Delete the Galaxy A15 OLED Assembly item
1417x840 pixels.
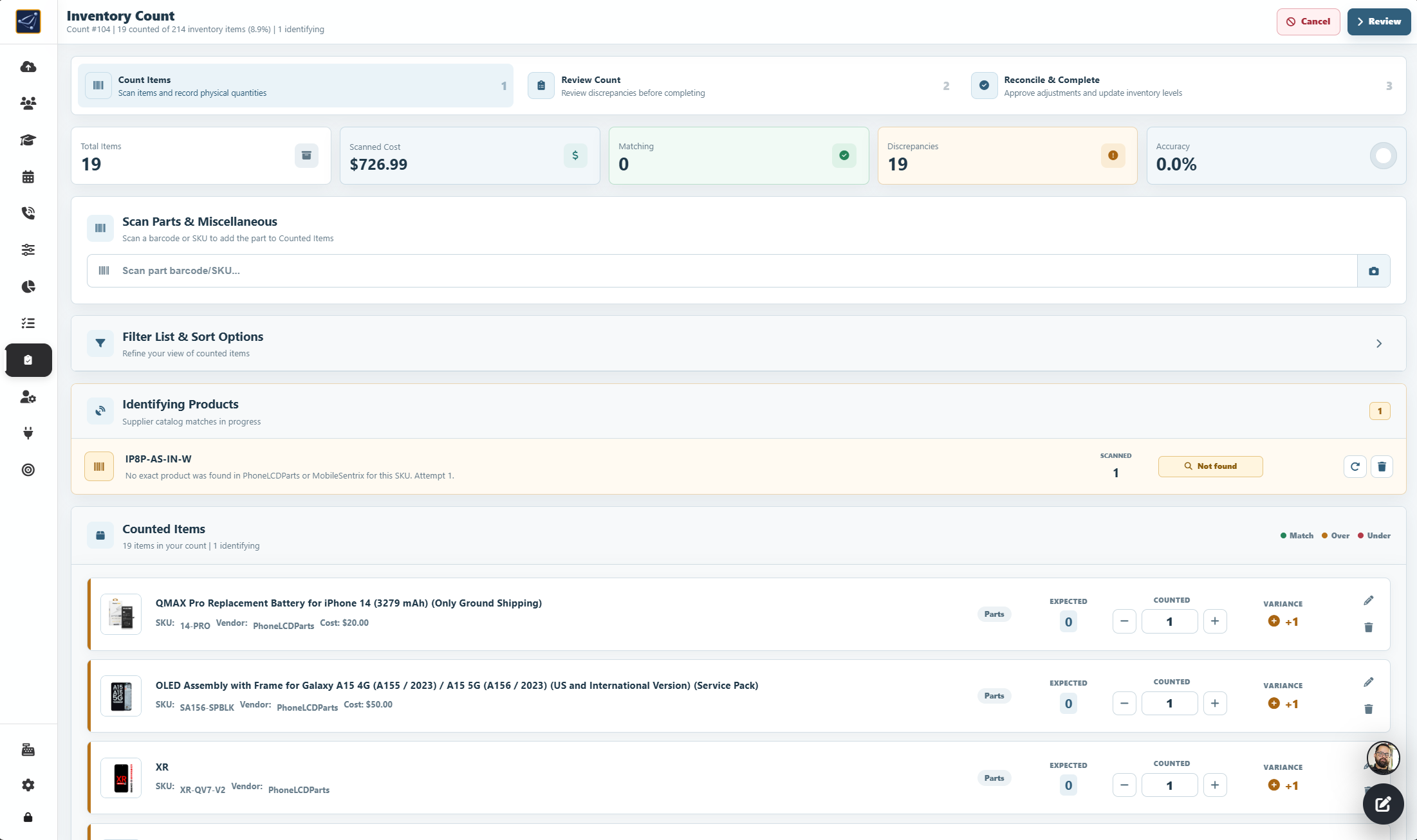coord(1369,709)
